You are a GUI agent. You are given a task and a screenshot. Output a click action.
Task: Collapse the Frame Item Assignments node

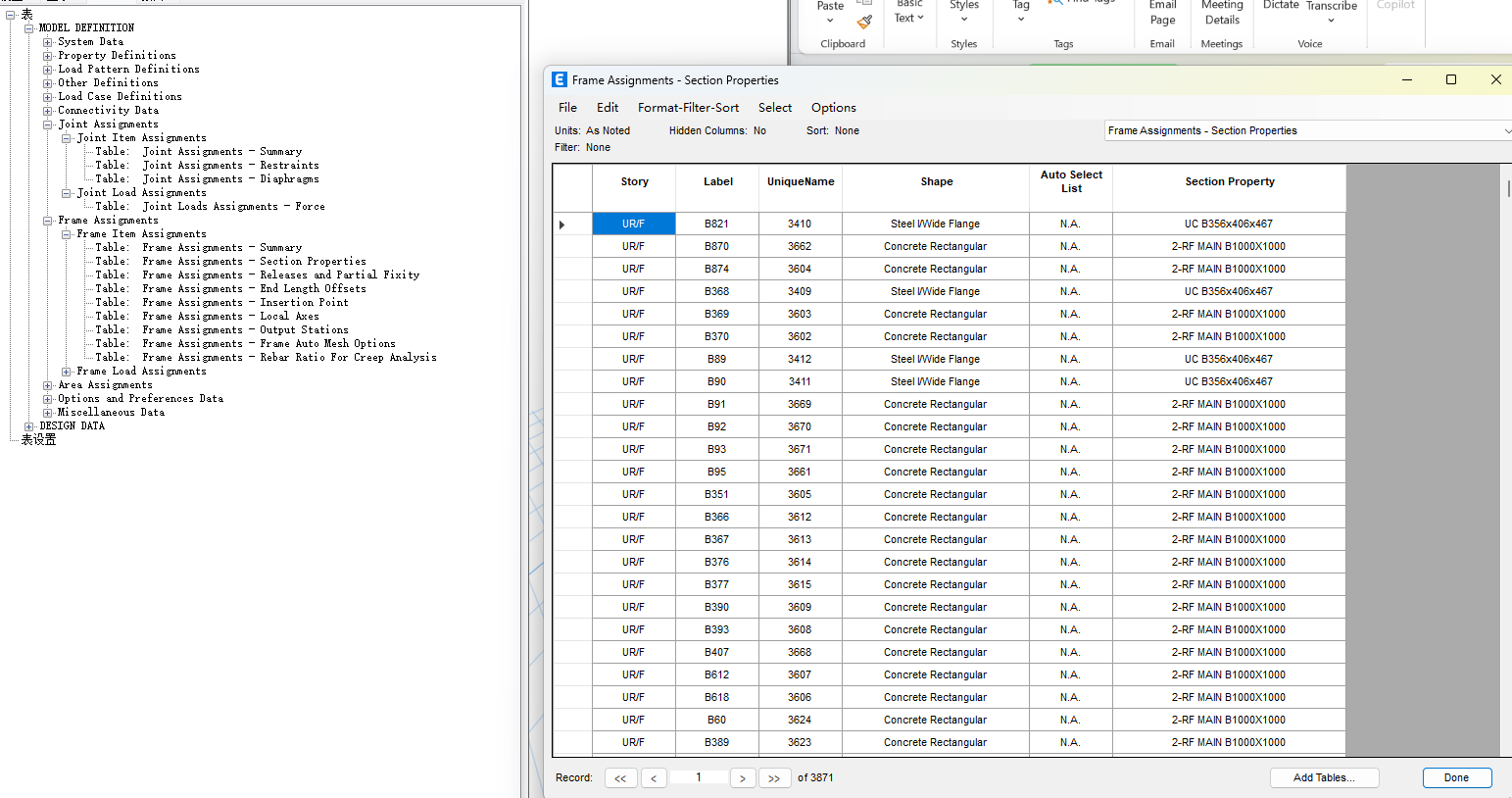[x=67, y=234]
